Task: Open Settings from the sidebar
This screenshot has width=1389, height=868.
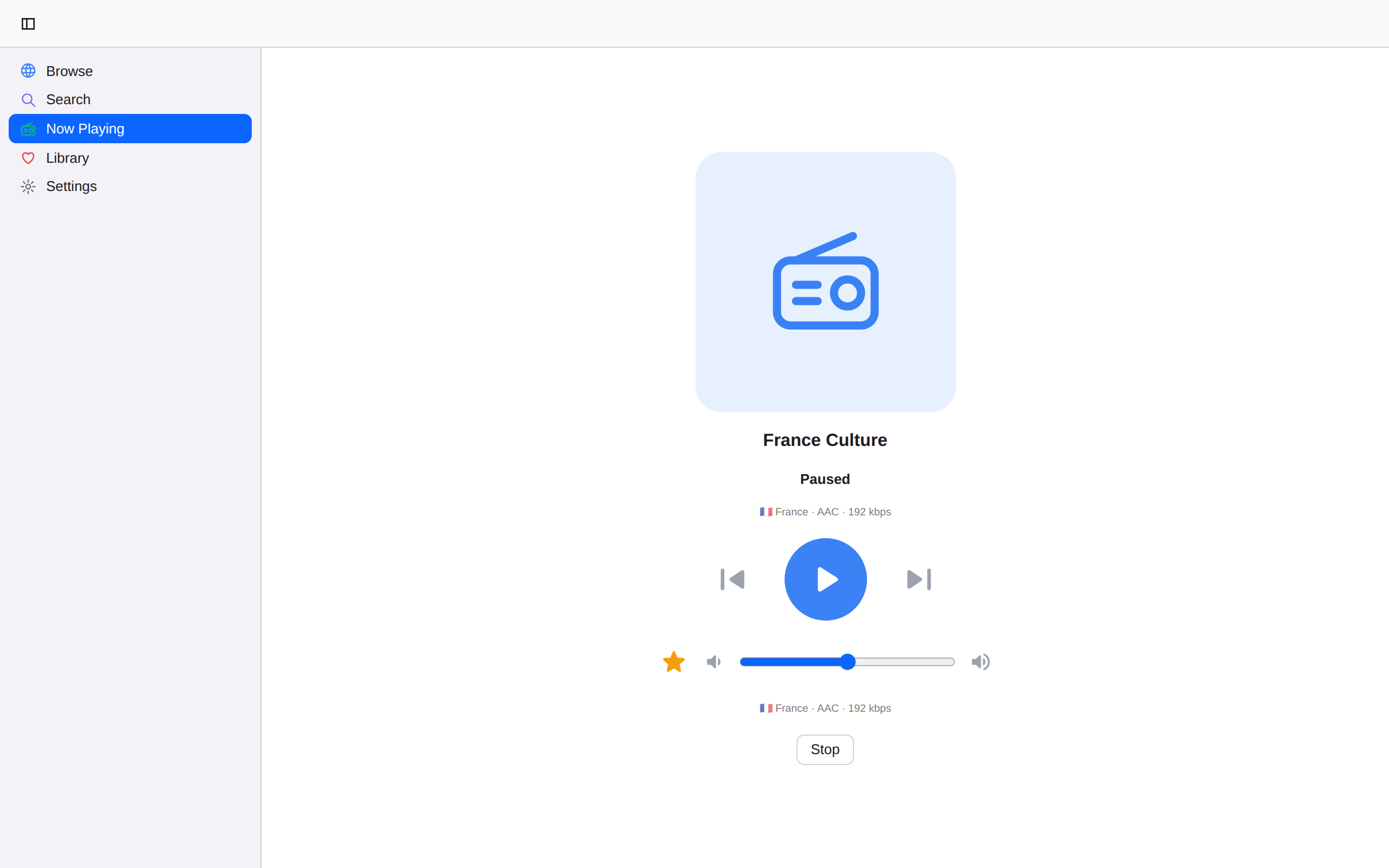Action: click(x=130, y=187)
